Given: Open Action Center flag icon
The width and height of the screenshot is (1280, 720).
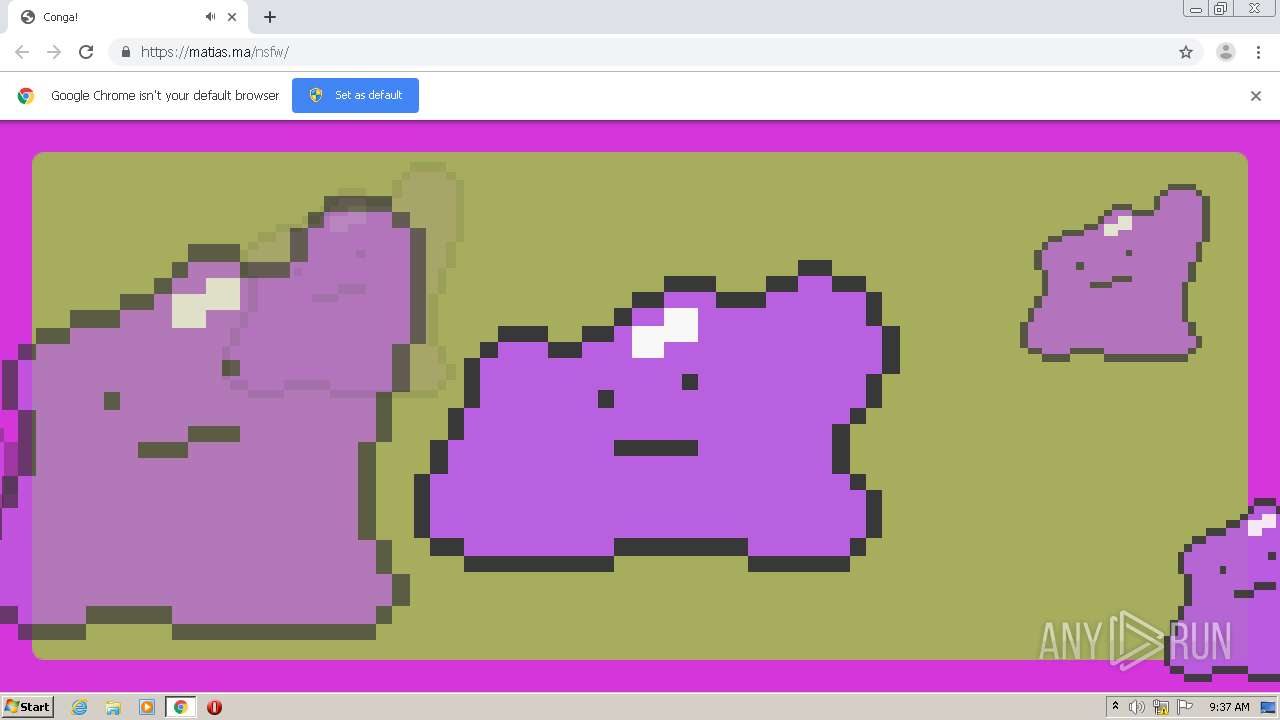Looking at the screenshot, I should click(x=1185, y=707).
